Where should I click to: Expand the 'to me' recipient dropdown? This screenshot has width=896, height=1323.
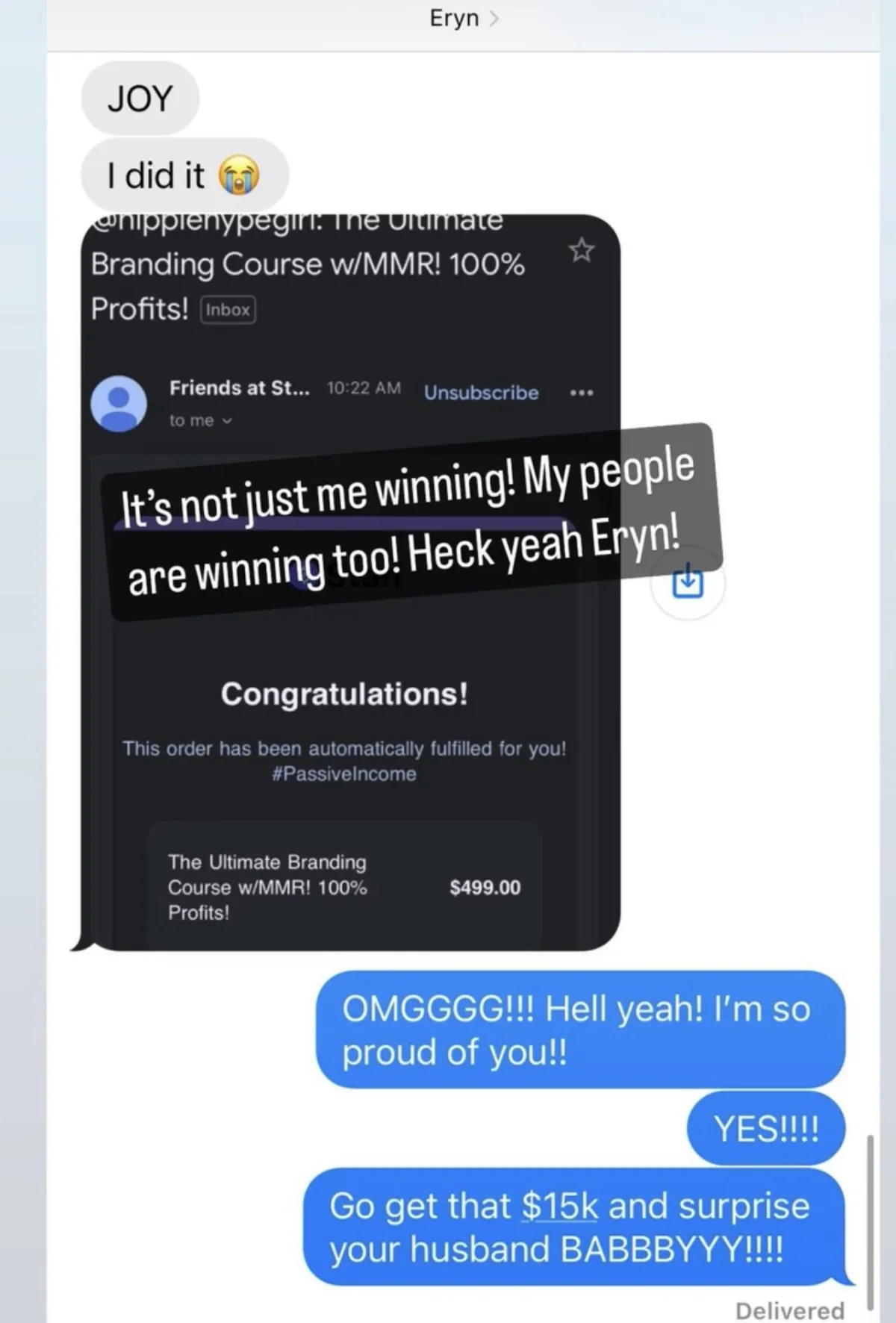(201, 420)
